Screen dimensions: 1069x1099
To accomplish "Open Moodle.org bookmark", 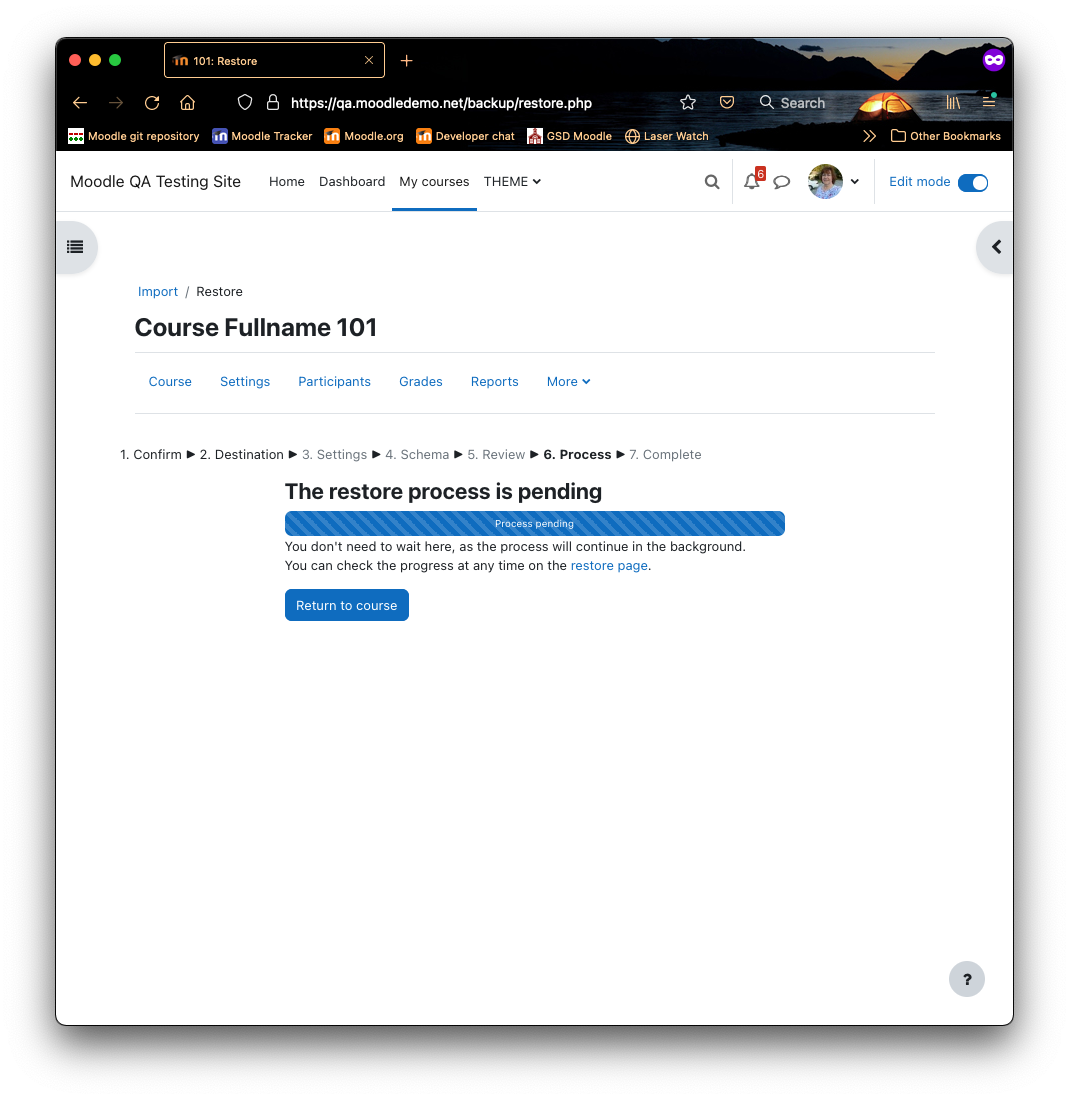I will click(364, 136).
